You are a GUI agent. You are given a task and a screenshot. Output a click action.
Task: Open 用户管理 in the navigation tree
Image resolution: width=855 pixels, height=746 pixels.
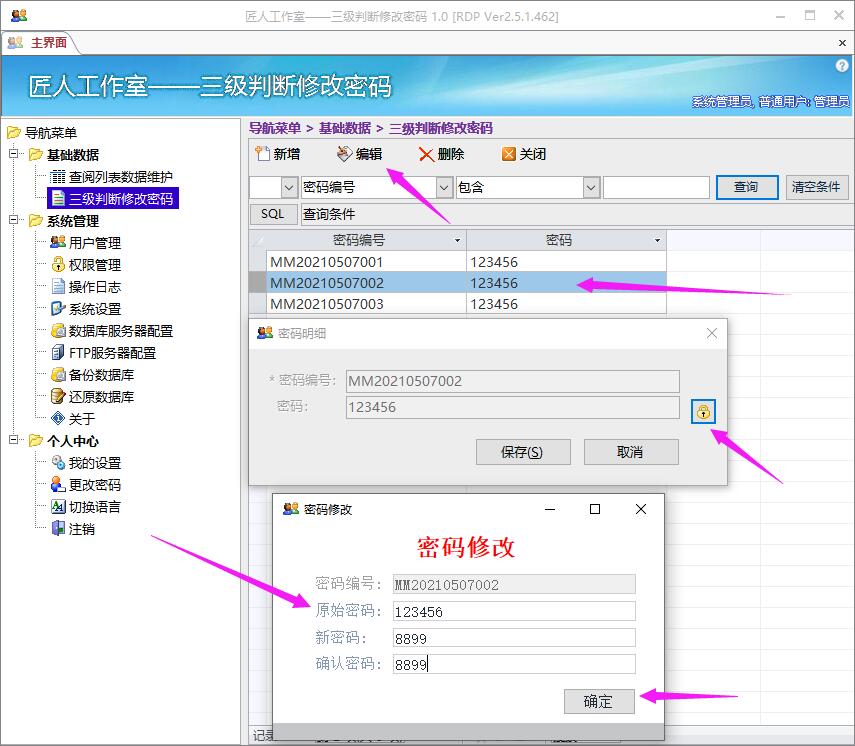(x=86, y=243)
